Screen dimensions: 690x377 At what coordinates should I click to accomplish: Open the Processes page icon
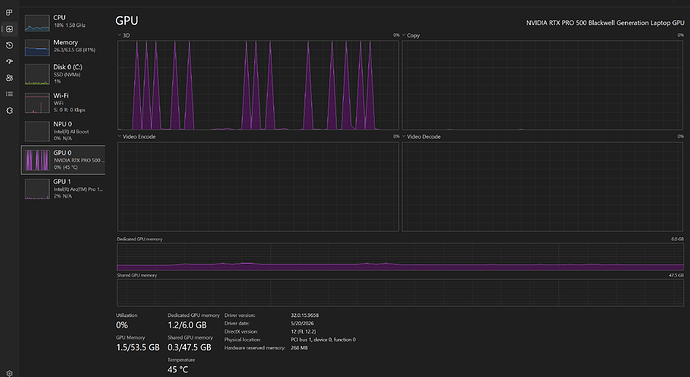coord(9,13)
